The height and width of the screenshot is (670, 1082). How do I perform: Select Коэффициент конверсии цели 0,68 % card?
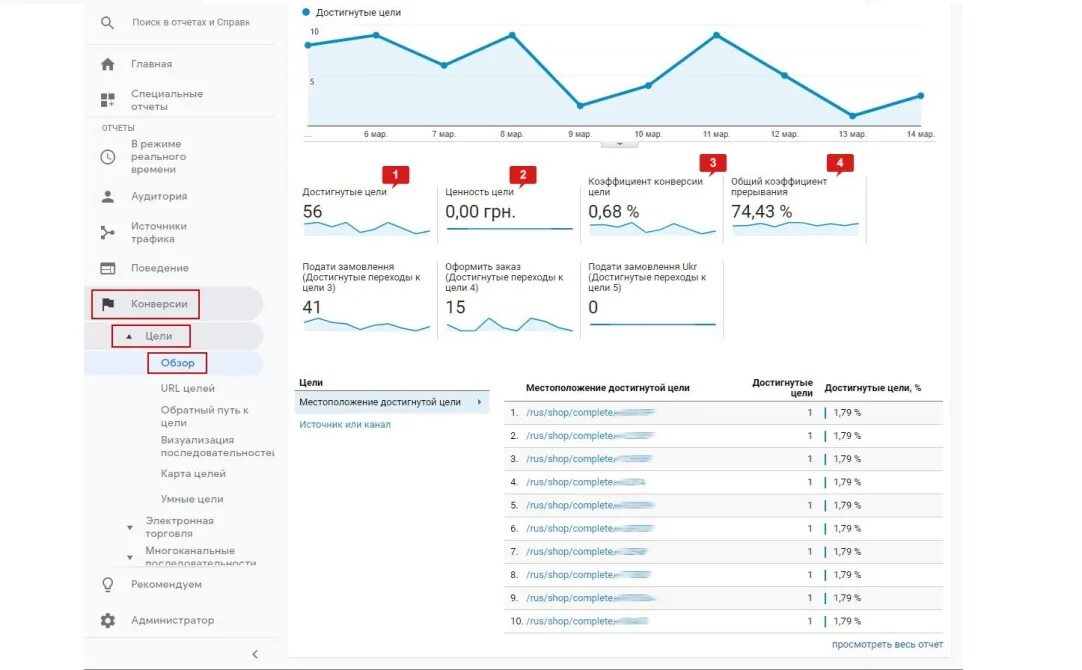point(651,209)
